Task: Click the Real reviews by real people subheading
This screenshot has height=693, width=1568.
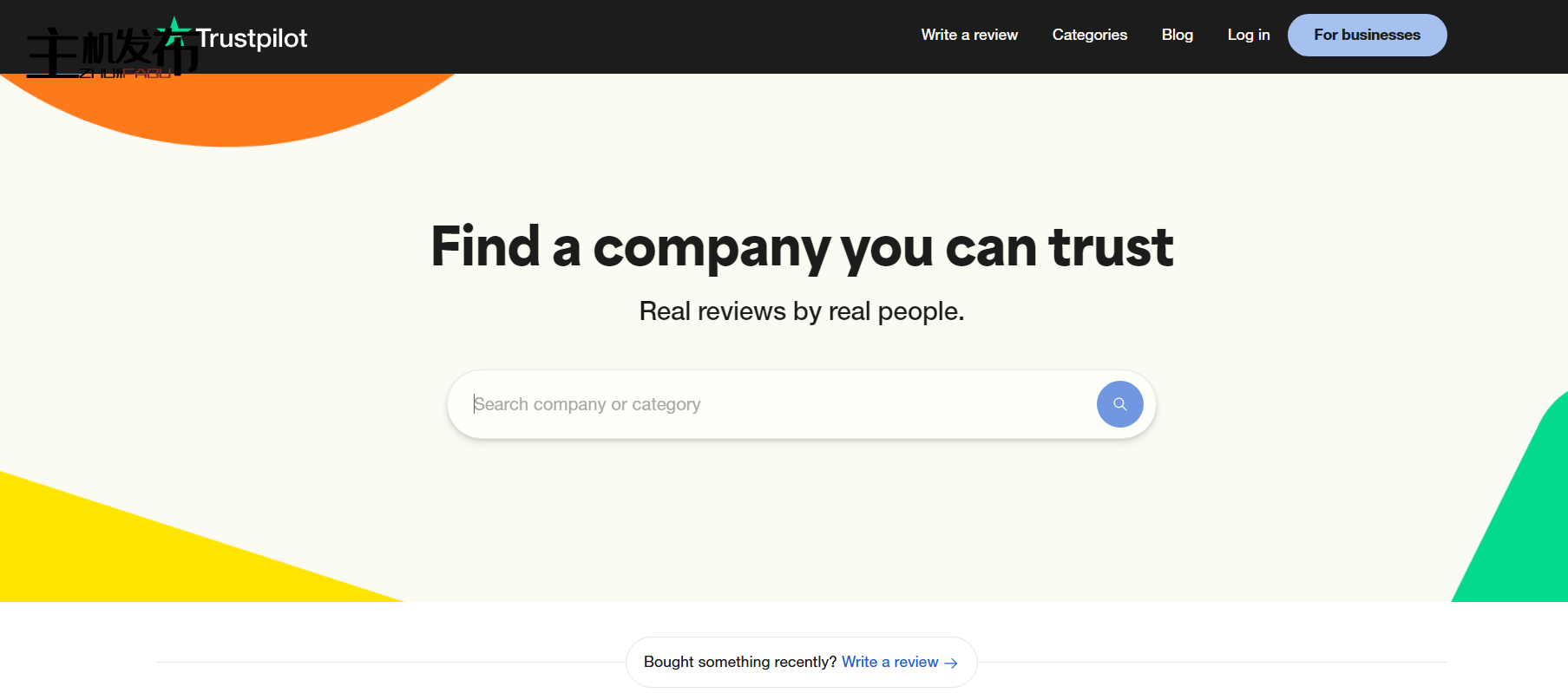Action: (801, 311)
